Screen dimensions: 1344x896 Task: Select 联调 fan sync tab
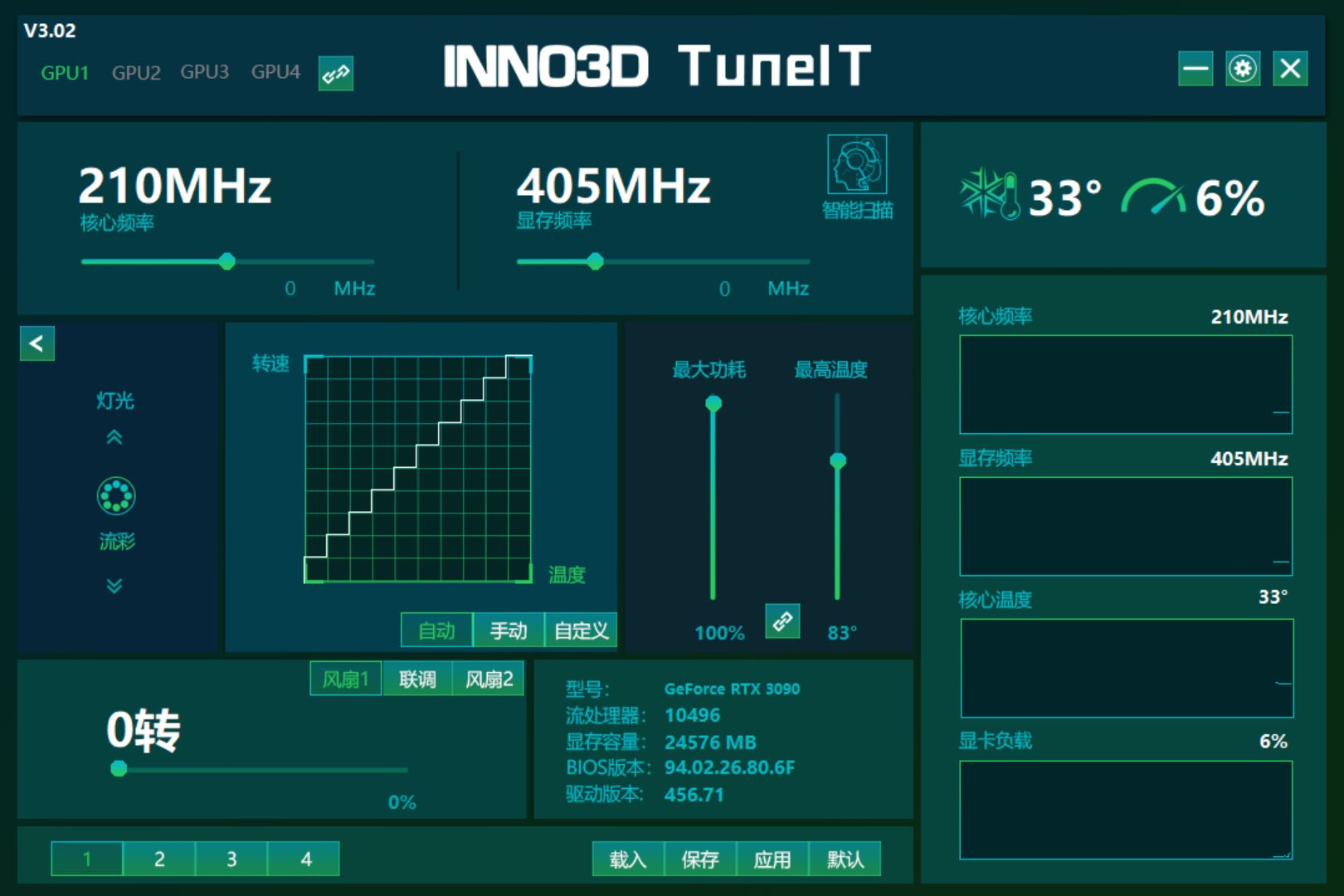pos(417,679)
